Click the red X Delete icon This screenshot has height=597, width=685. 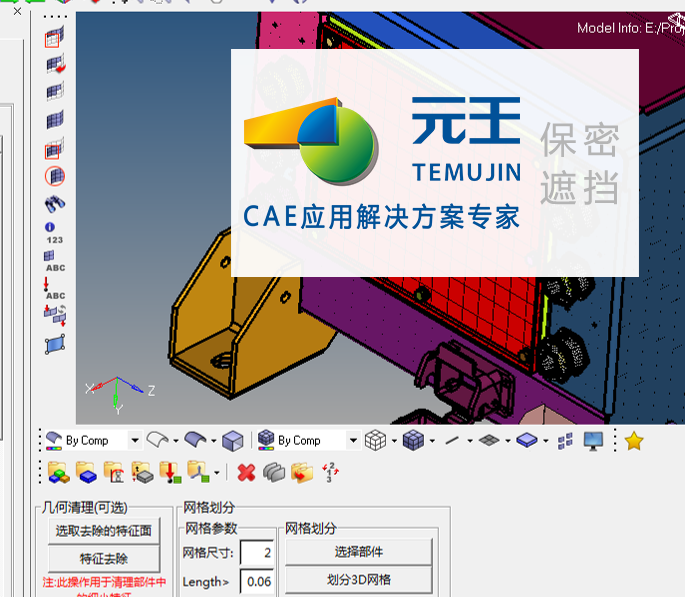(246, 473)
